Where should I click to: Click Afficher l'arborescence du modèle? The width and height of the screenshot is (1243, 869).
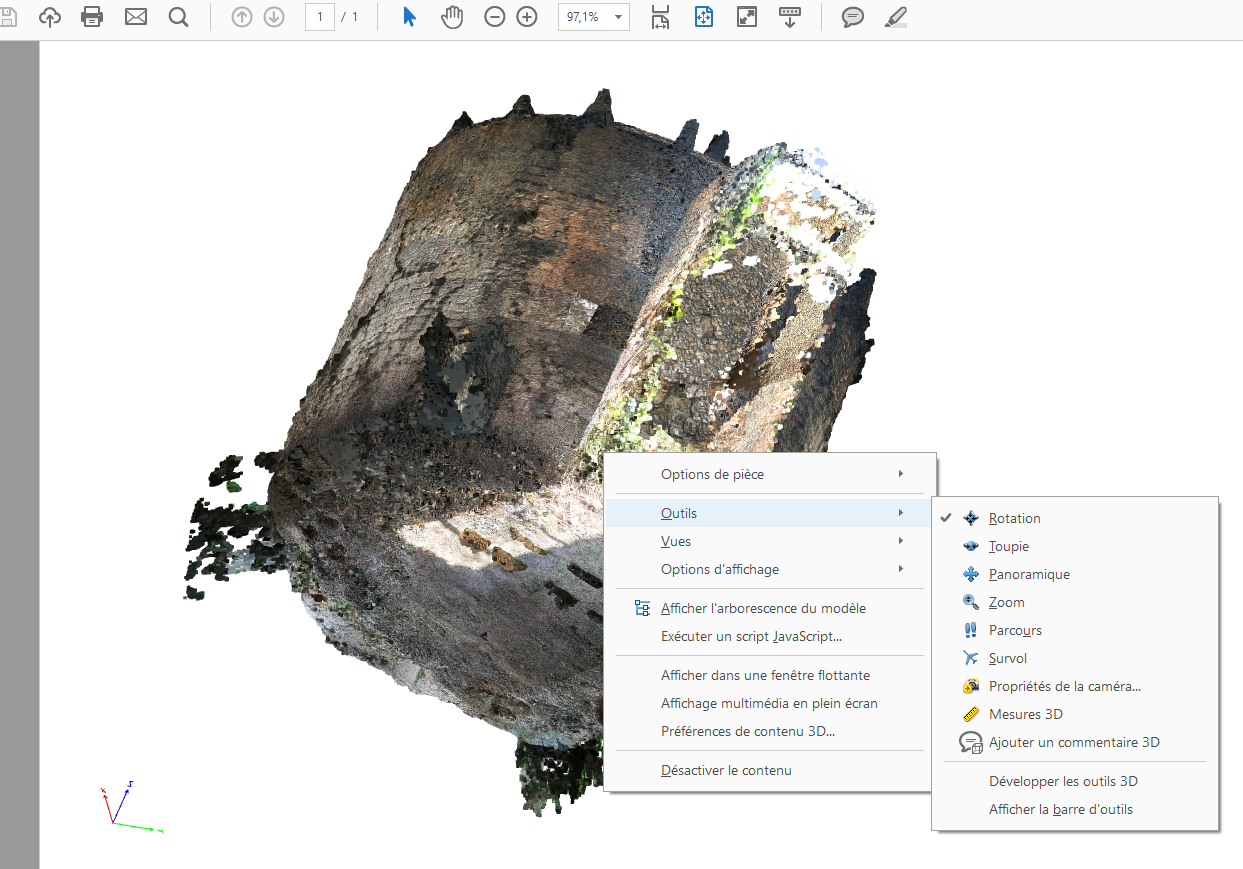pos(763,608)
